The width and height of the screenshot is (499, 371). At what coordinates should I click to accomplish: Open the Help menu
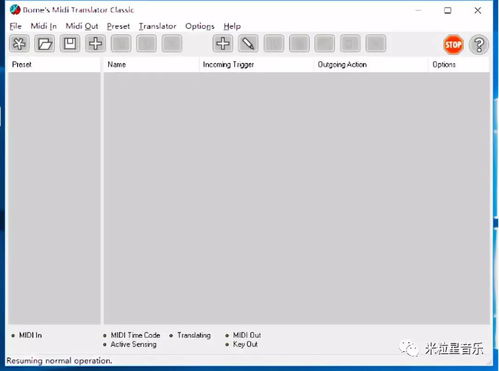click(232, 26)
